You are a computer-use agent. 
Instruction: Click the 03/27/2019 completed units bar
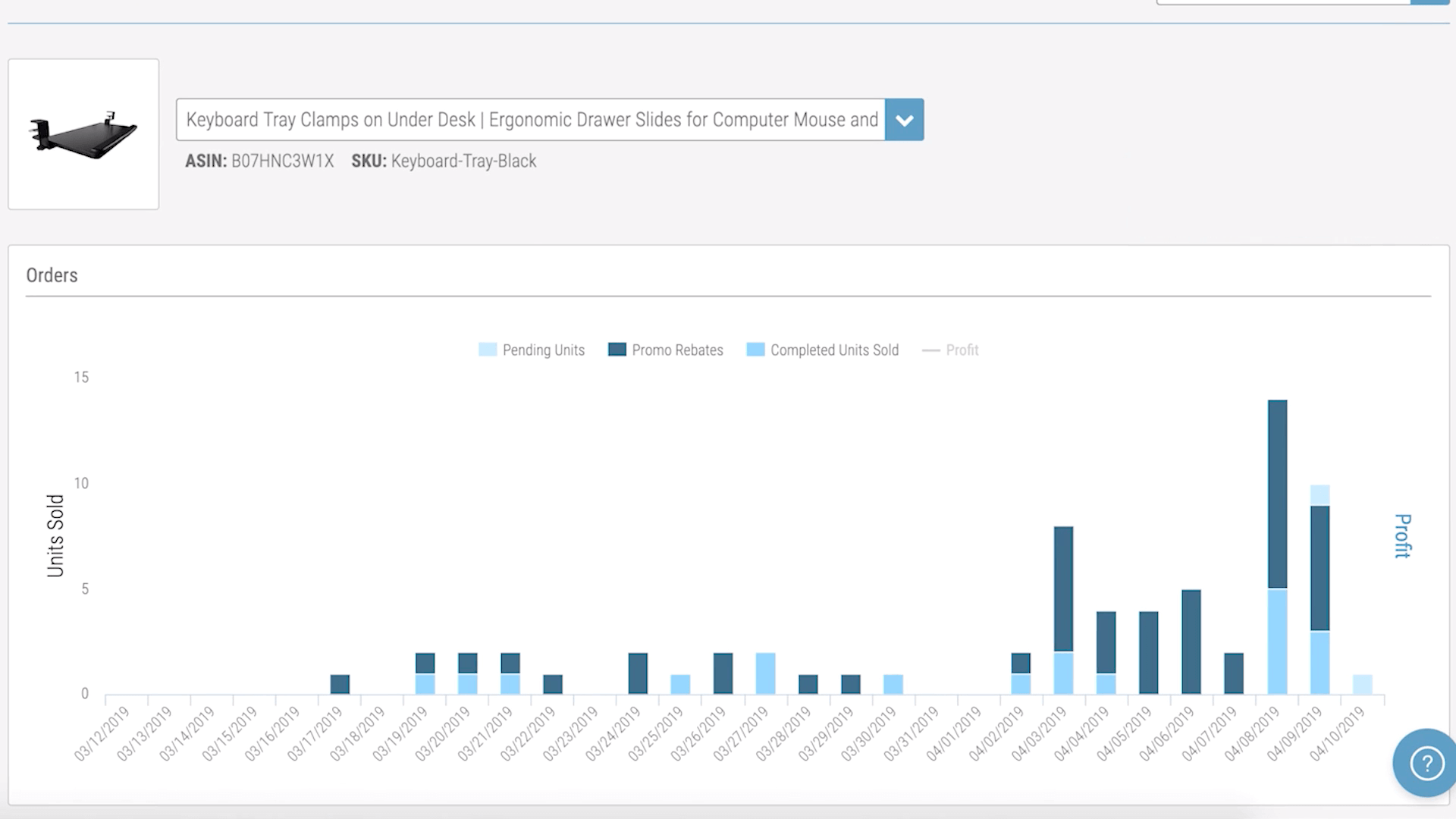[765, 673]
